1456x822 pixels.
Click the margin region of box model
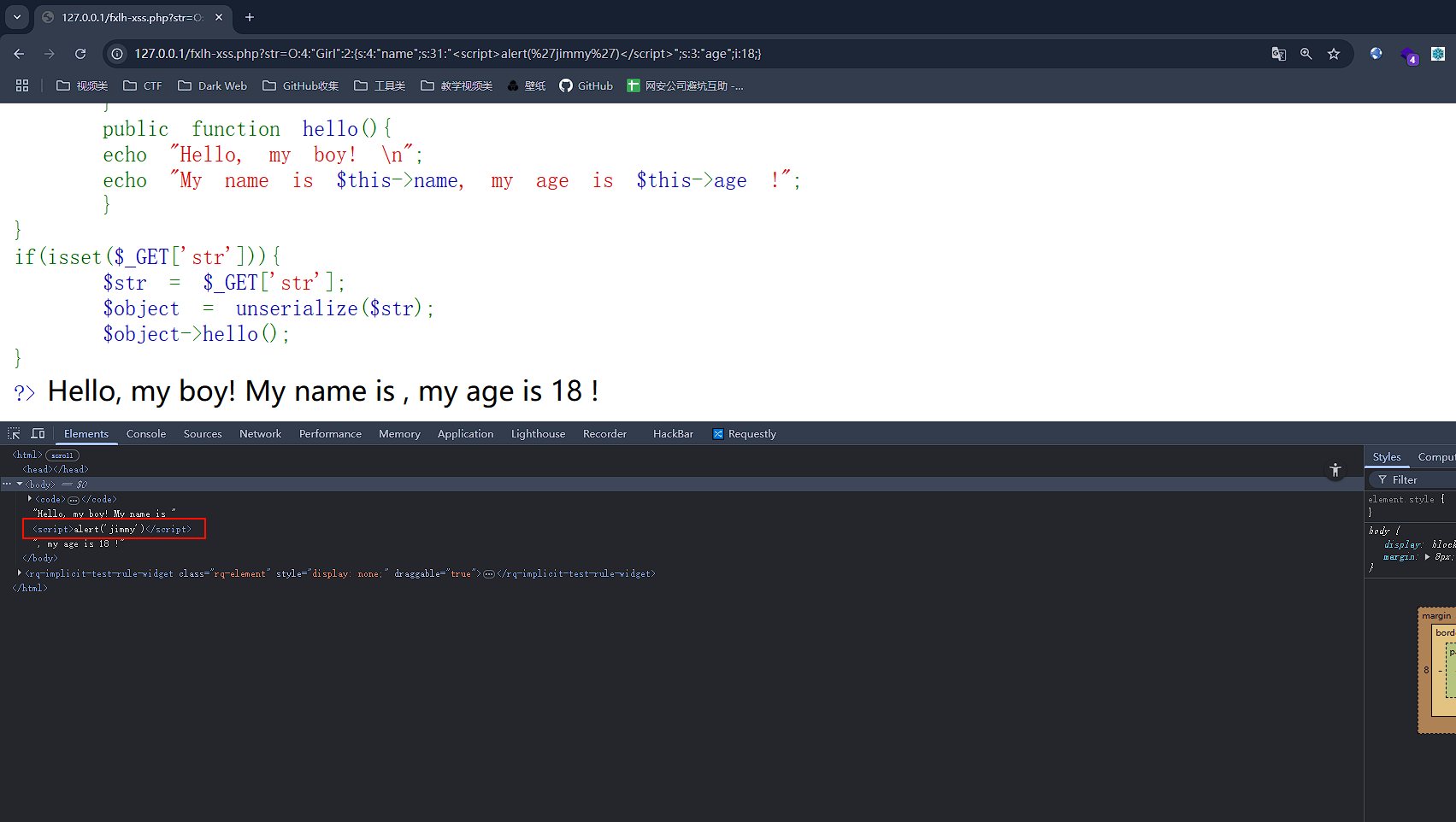[x=1436, y=616]
